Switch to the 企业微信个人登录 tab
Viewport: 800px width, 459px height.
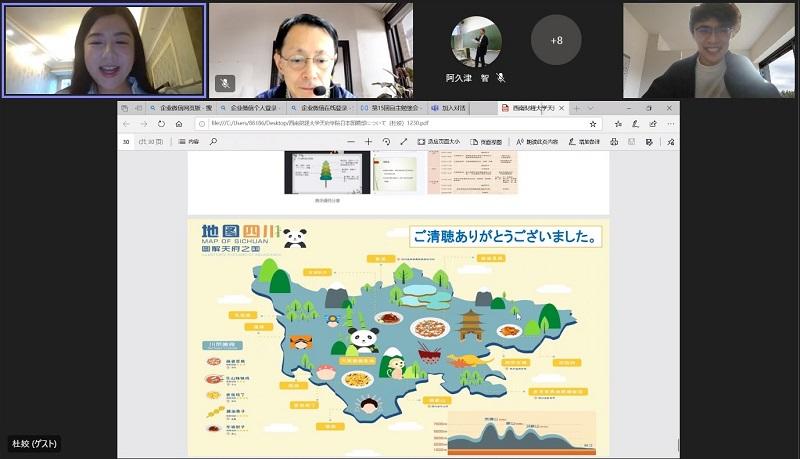(251, 108)
